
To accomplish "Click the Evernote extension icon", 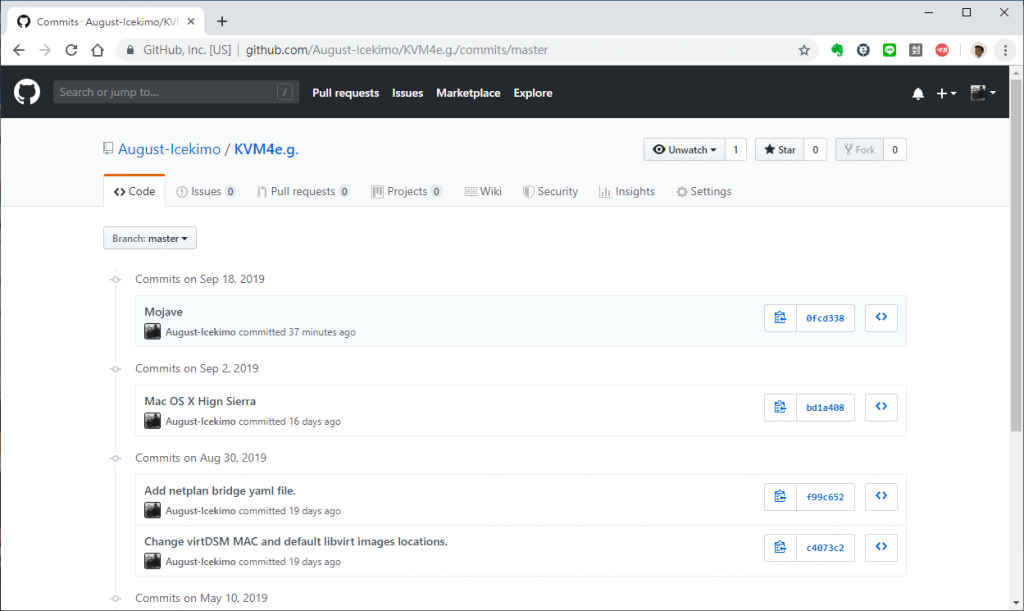I will pyautogui.click(x=837, y=50).
